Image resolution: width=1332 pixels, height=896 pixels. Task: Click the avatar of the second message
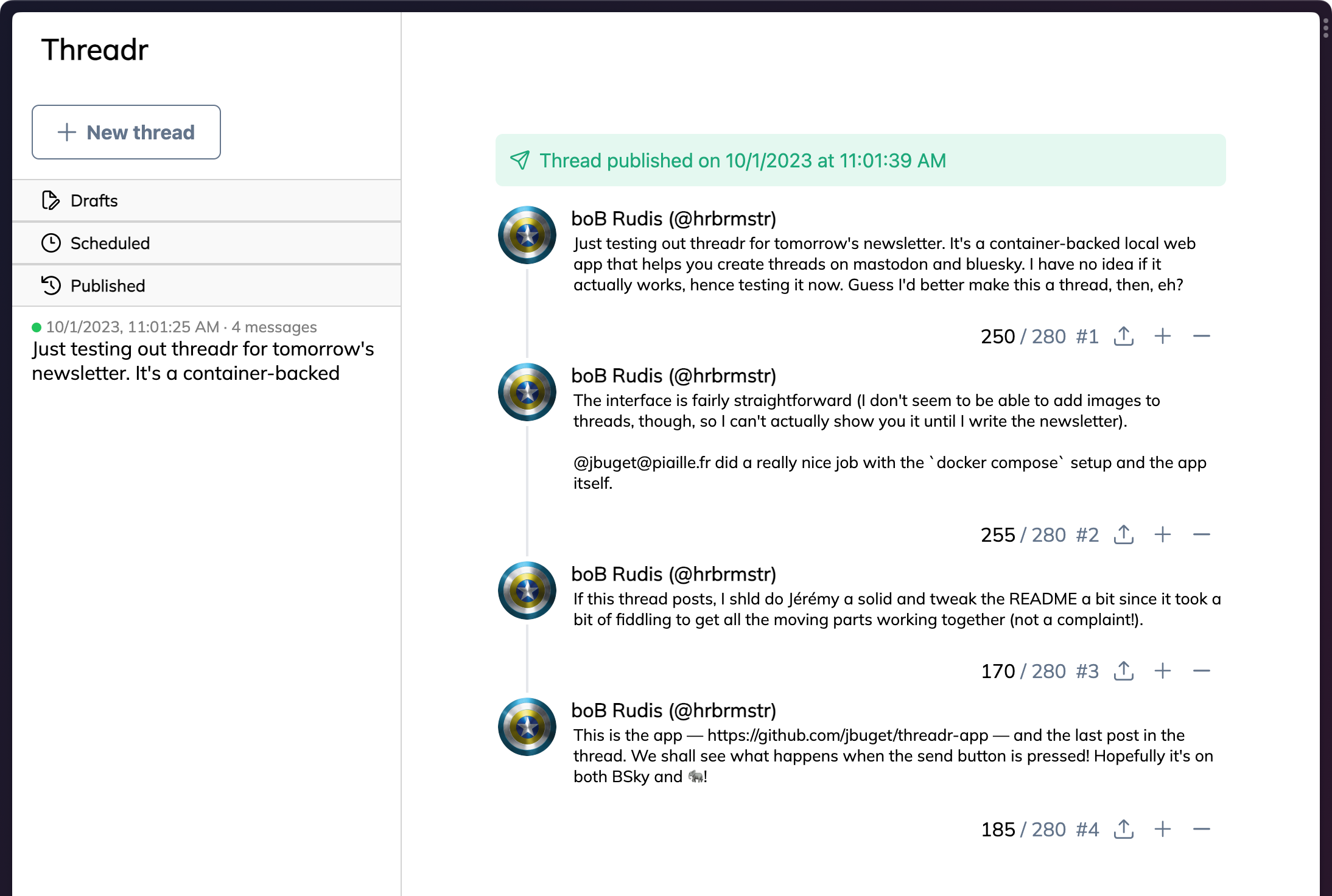point(527,392)
